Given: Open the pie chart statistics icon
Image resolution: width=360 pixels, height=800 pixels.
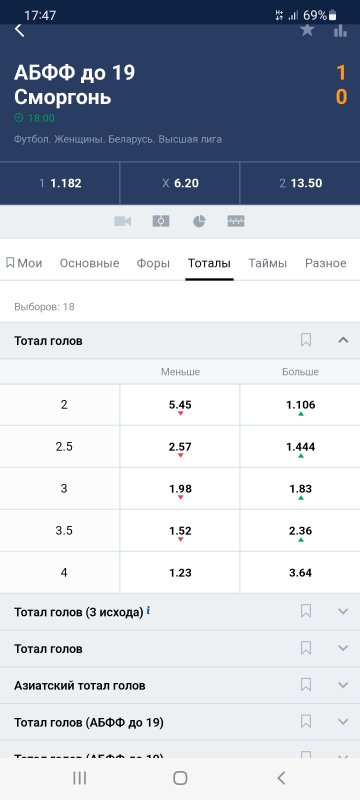Looking at the screenshot, I should click(x=199, y=221).
